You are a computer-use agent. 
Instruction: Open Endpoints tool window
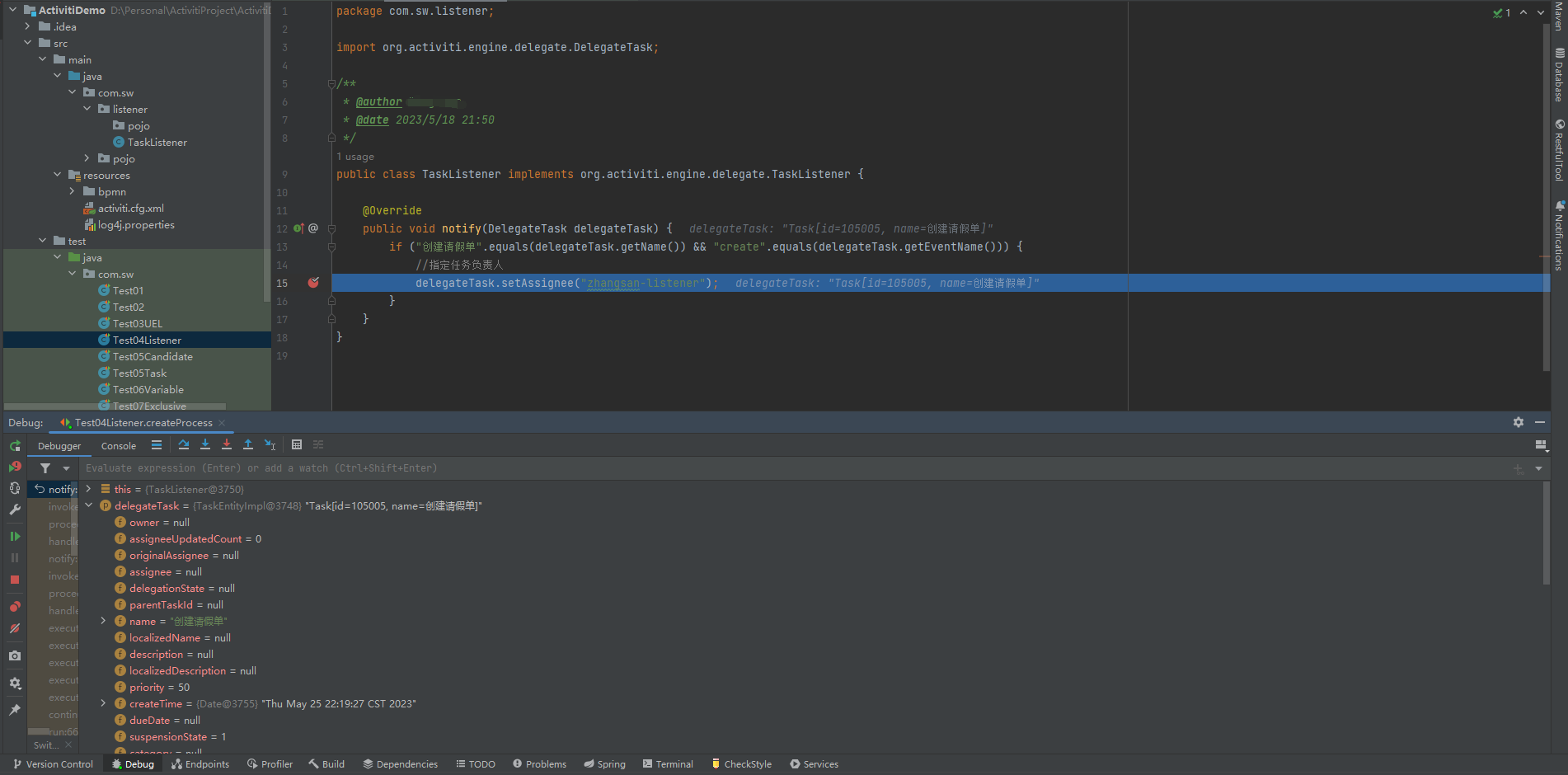click(x=200, y=764)
